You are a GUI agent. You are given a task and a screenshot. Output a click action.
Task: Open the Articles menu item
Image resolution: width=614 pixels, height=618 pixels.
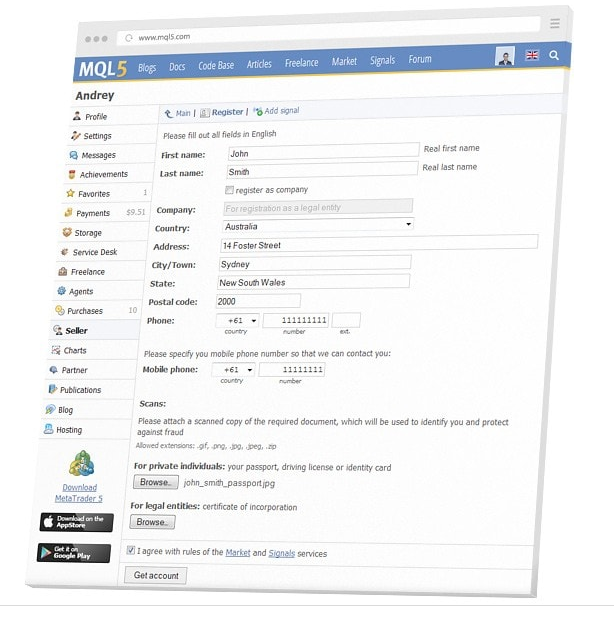(259, 64)
